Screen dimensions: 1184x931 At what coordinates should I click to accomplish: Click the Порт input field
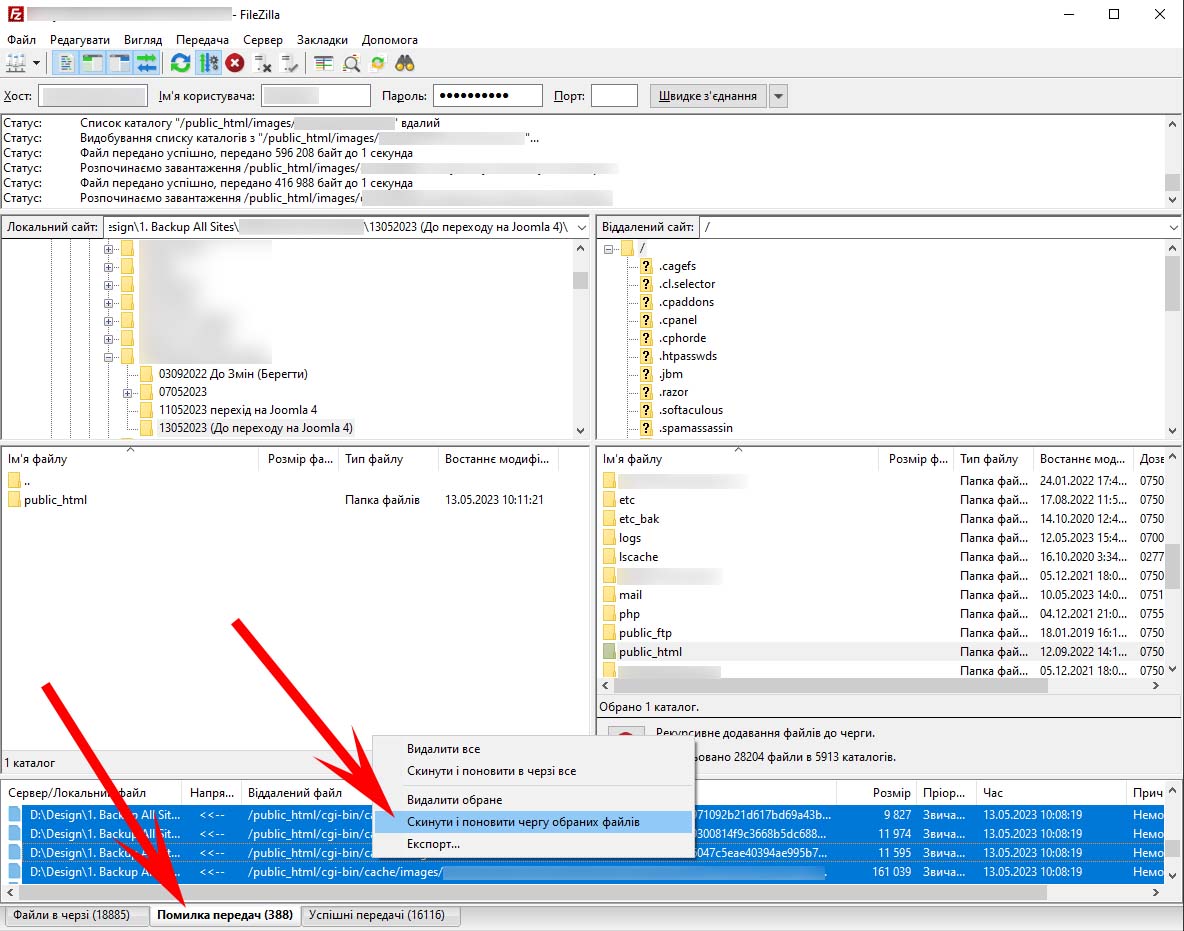(x=615, y=96)
